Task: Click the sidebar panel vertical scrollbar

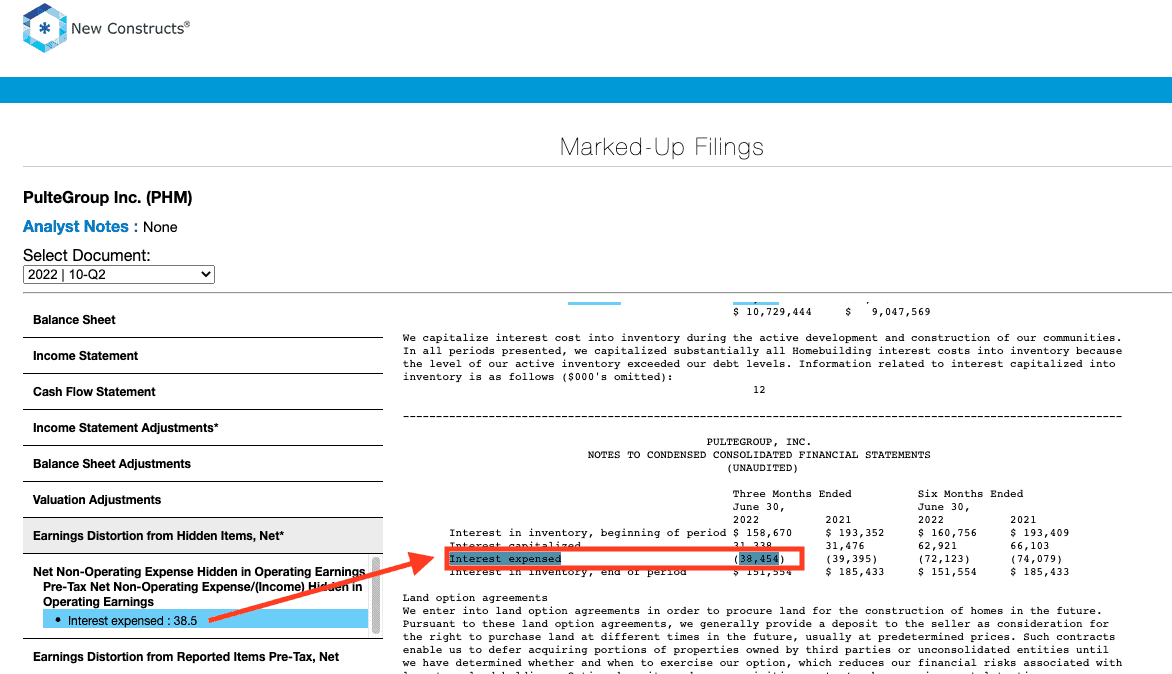Action: 376,595
